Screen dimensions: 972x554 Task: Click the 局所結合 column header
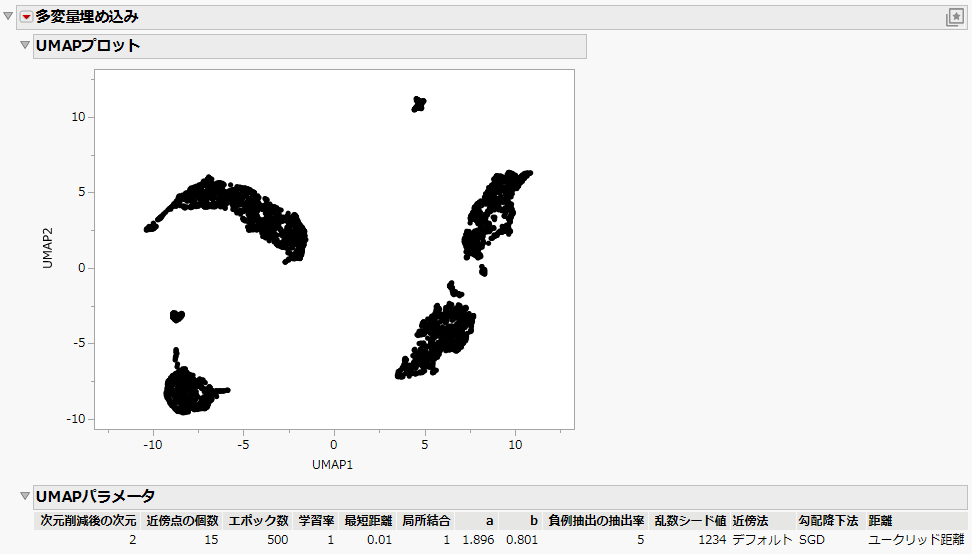426,521
